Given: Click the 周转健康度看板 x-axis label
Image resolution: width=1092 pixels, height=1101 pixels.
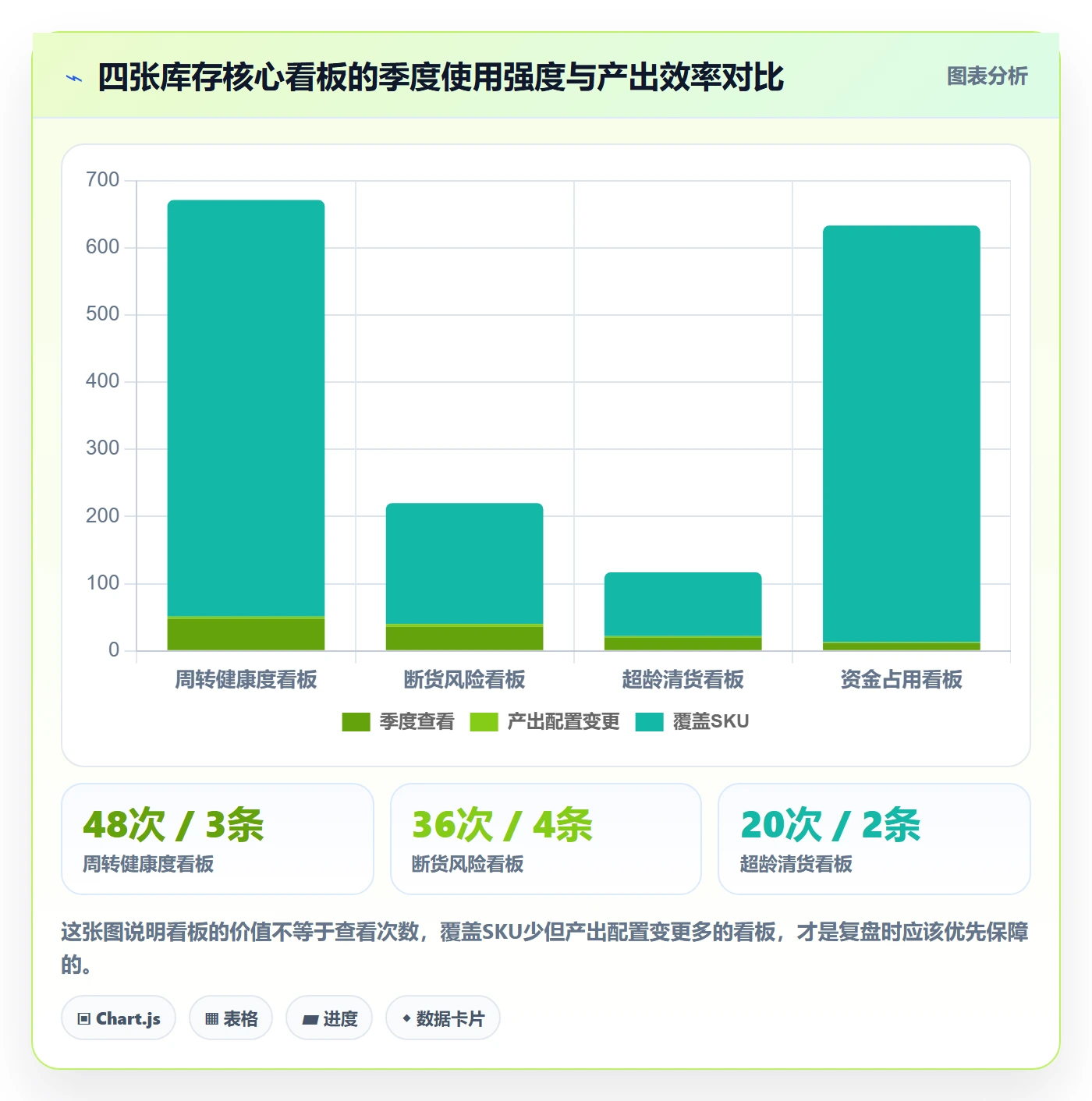Looking at the screenshot, I should point(246,679).
